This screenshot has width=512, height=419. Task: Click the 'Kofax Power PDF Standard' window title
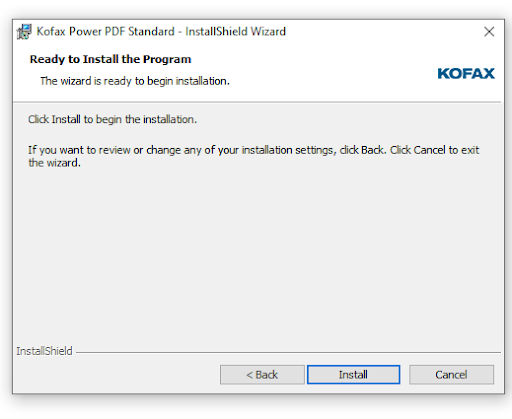(x=161, y=31)
